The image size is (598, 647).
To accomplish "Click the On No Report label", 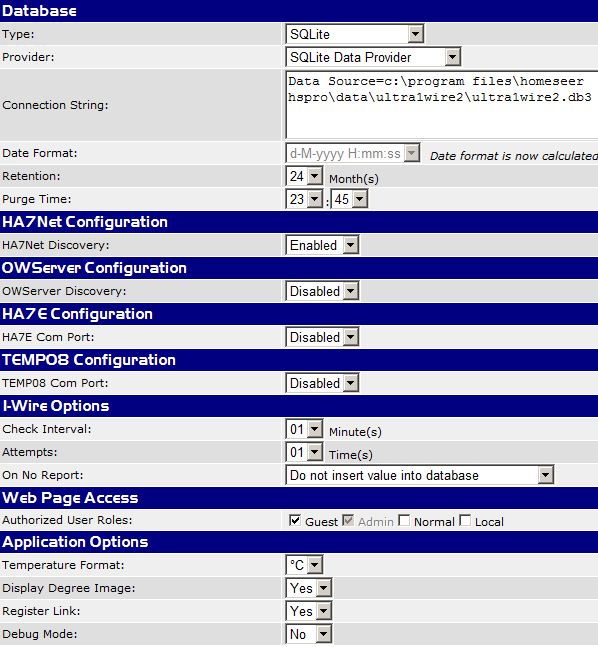I will [43, 475].
